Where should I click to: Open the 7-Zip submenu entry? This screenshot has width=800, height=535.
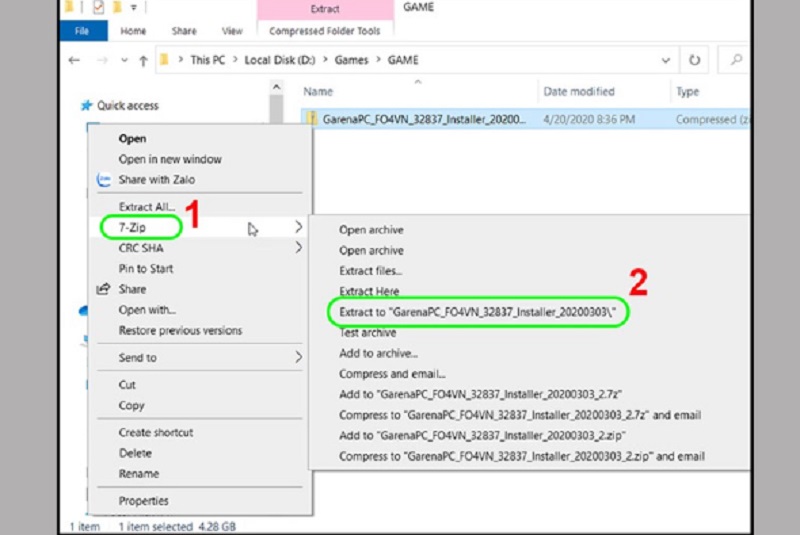click(x=133, y=227)
